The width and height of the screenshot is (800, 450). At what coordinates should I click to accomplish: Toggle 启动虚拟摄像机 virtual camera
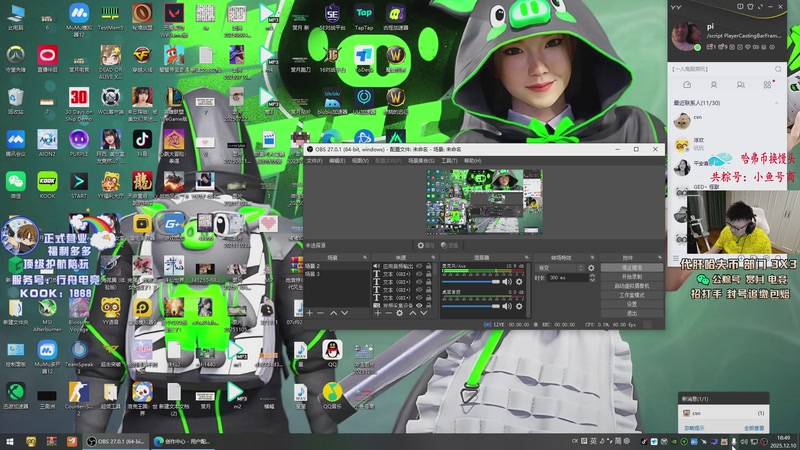(632, 286)
